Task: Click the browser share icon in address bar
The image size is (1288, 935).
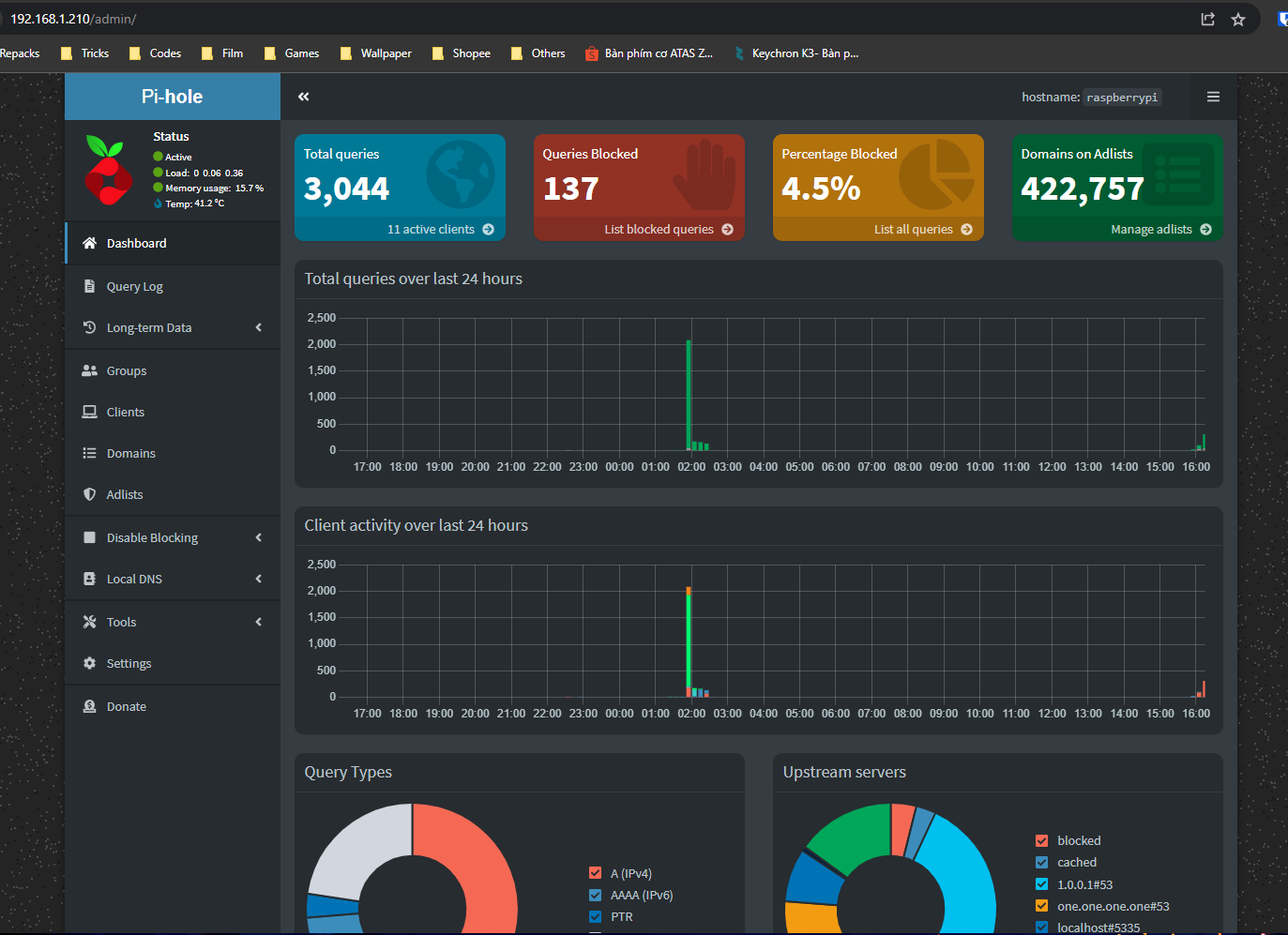Action: 1207,19
